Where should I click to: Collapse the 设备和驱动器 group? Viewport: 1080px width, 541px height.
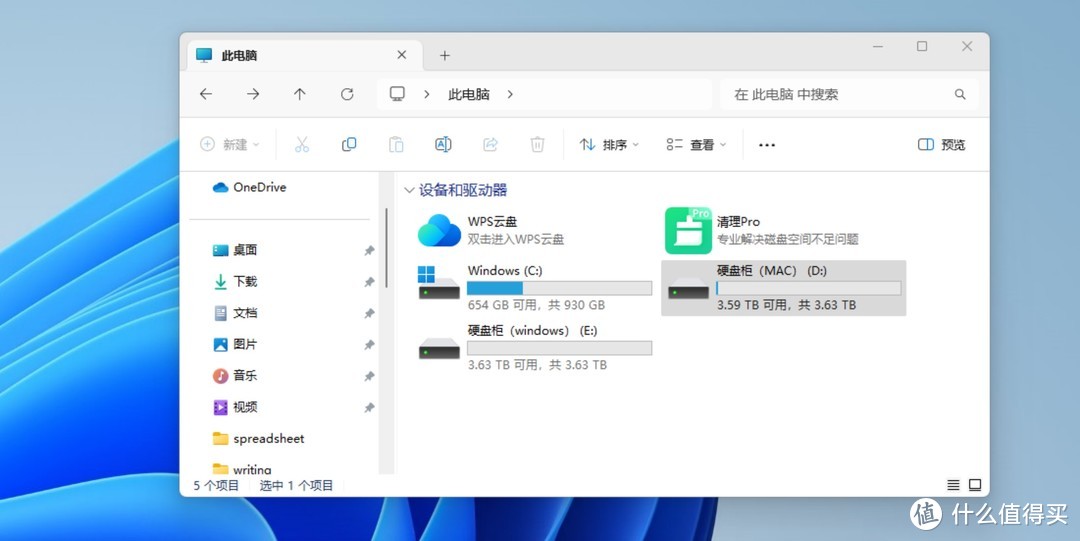point(409,190)
